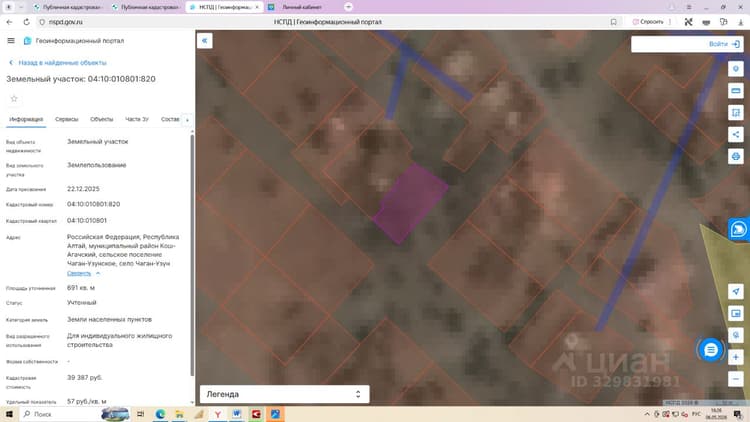750x422 pixels.
Task: Bookmark the page in address bar
Action: point(613,22)
